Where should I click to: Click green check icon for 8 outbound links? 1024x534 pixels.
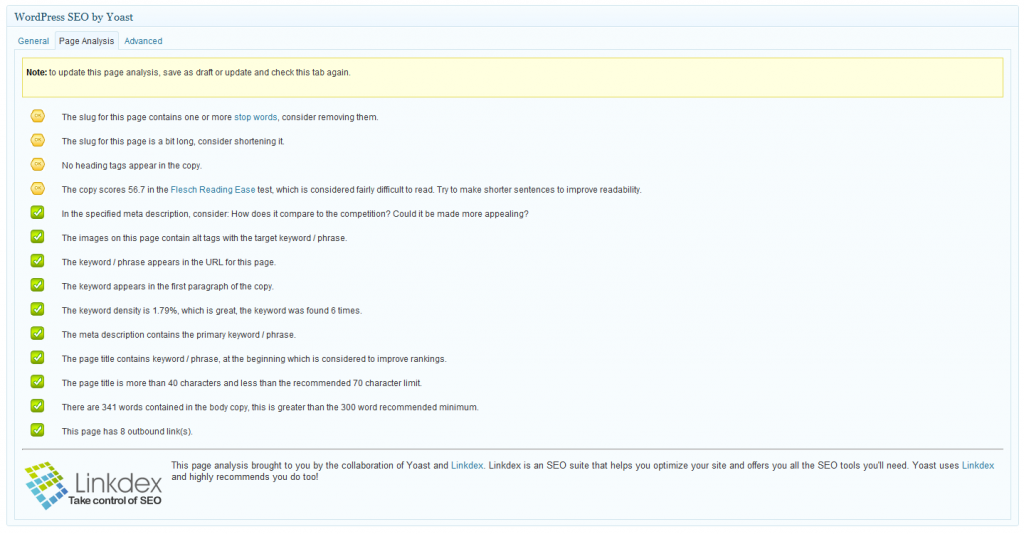(x=37, y=430)
